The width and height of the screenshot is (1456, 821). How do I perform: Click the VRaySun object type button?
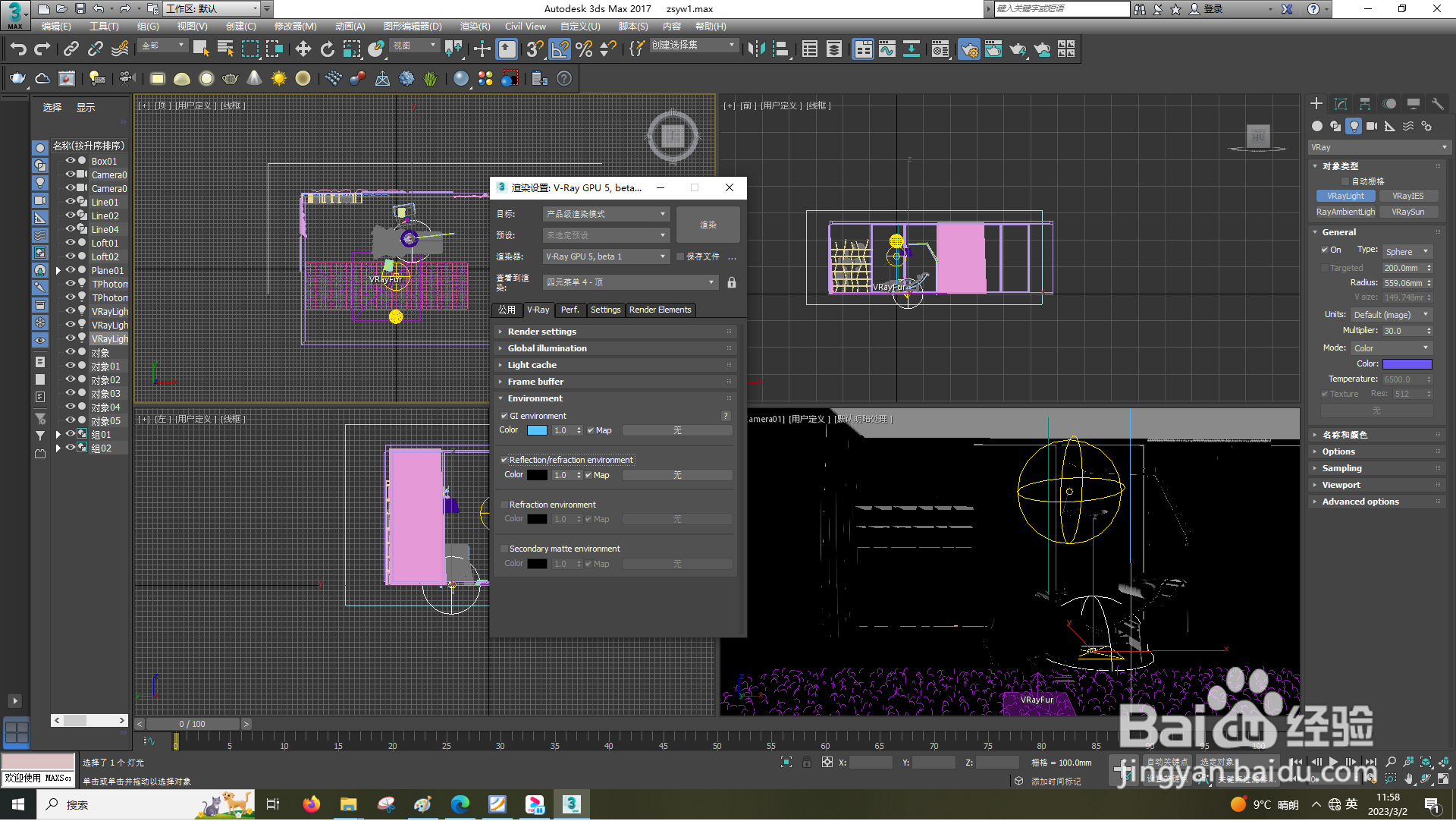coord(1407,212)
